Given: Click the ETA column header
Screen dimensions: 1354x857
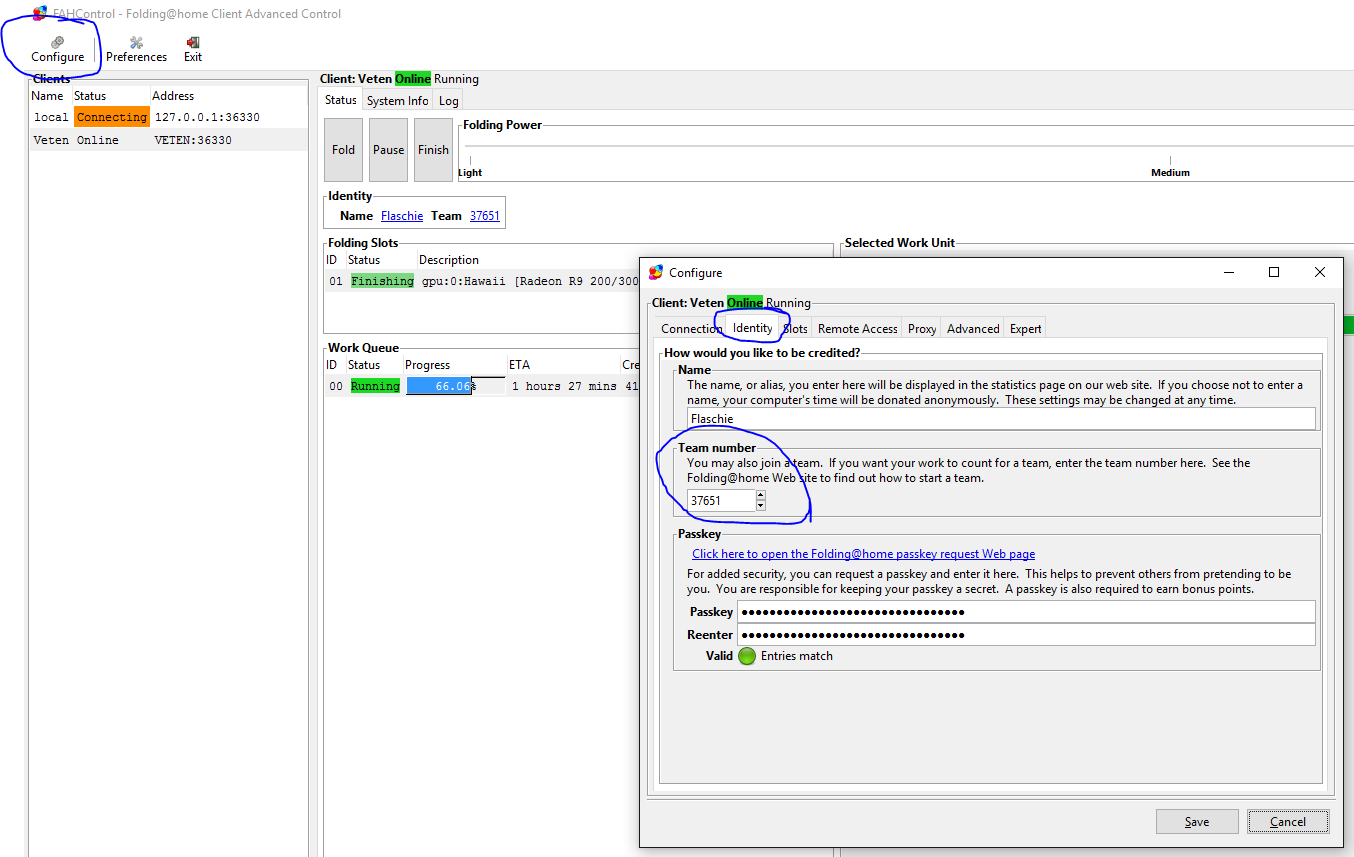Looking at the screenshot, I should pyautogui.click(x=519, y=365).
